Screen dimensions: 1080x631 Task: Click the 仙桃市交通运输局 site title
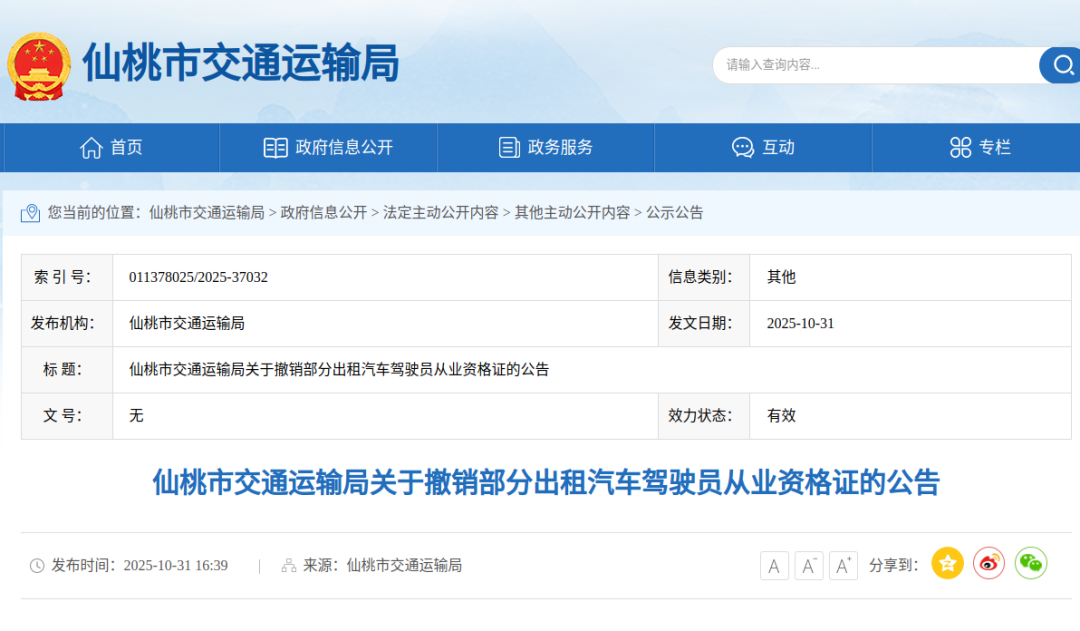[x=240, y=63]
